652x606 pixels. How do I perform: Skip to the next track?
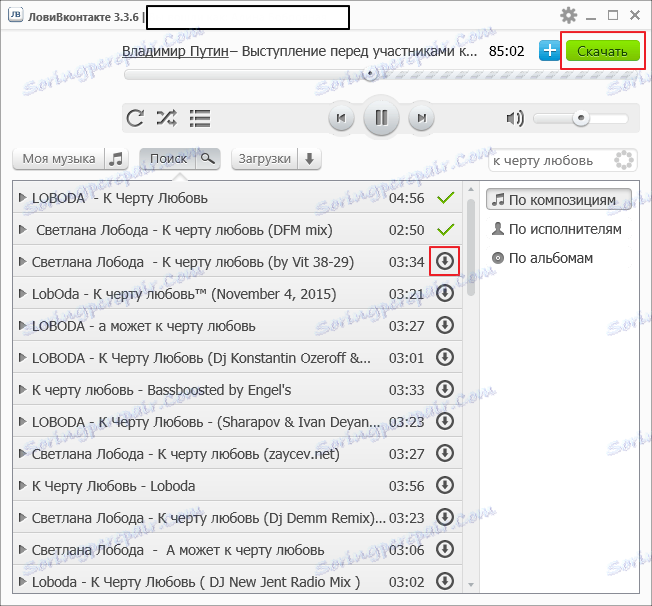pyautogui.click(x=421, y=118)
